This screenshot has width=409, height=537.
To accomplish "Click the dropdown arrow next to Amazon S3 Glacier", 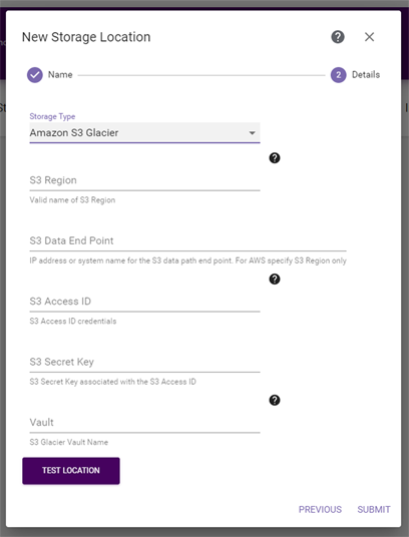I will 252,133.
